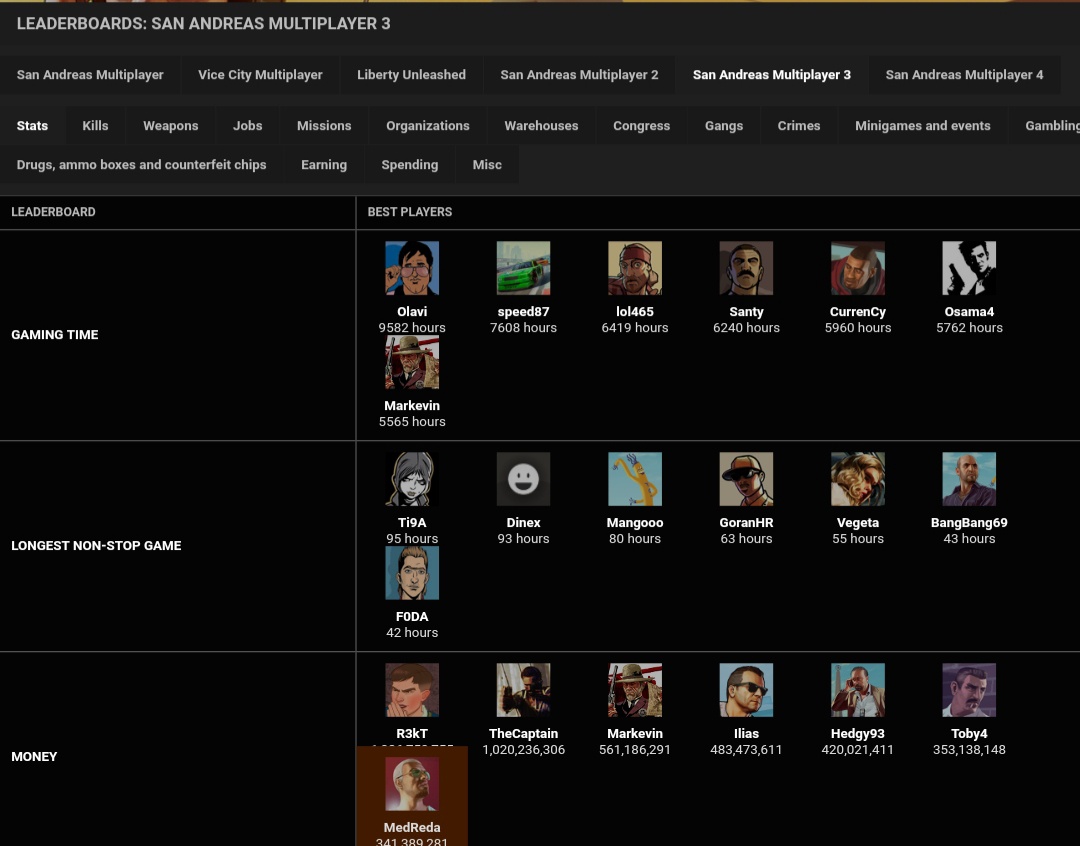This screenshot has width=1080, height=846.
Task: Click Markevin's avatar in Money row
Action: 635,690
